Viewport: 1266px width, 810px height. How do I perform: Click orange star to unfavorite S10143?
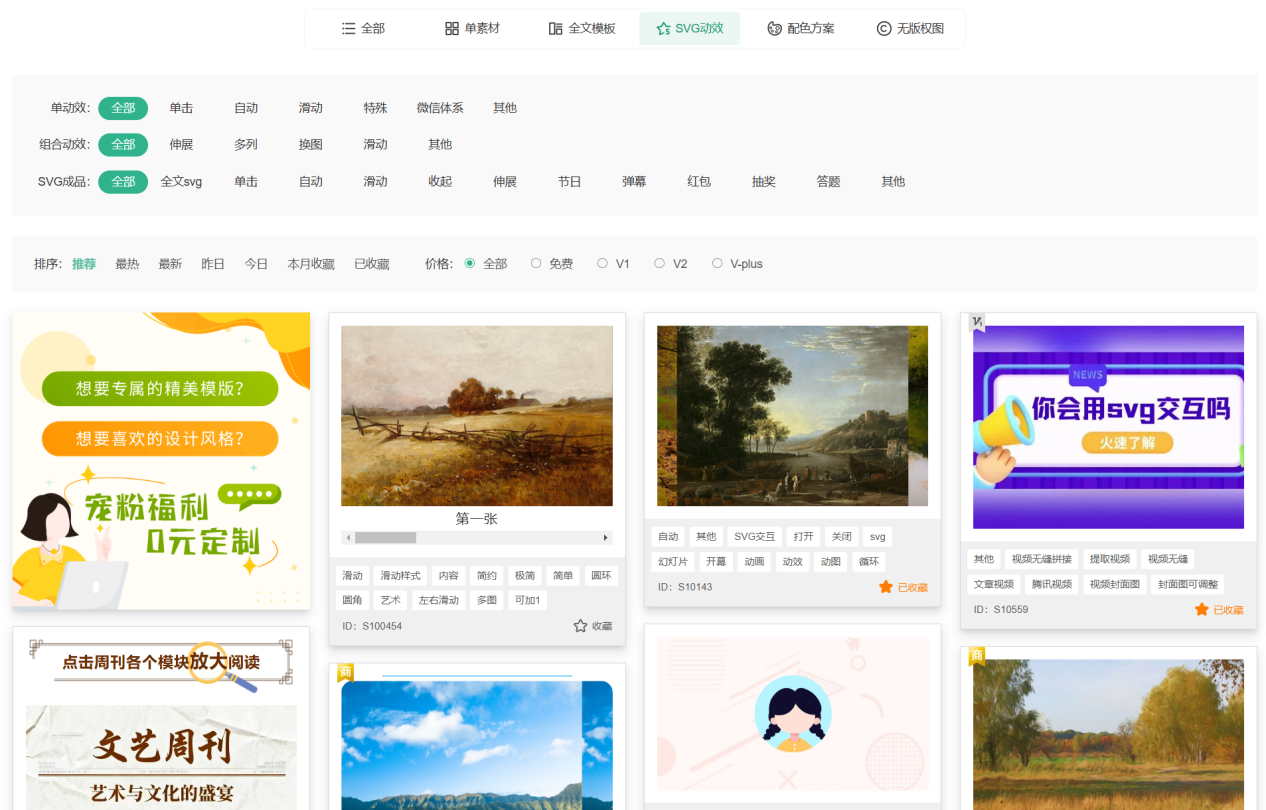(x=885, y=587)
